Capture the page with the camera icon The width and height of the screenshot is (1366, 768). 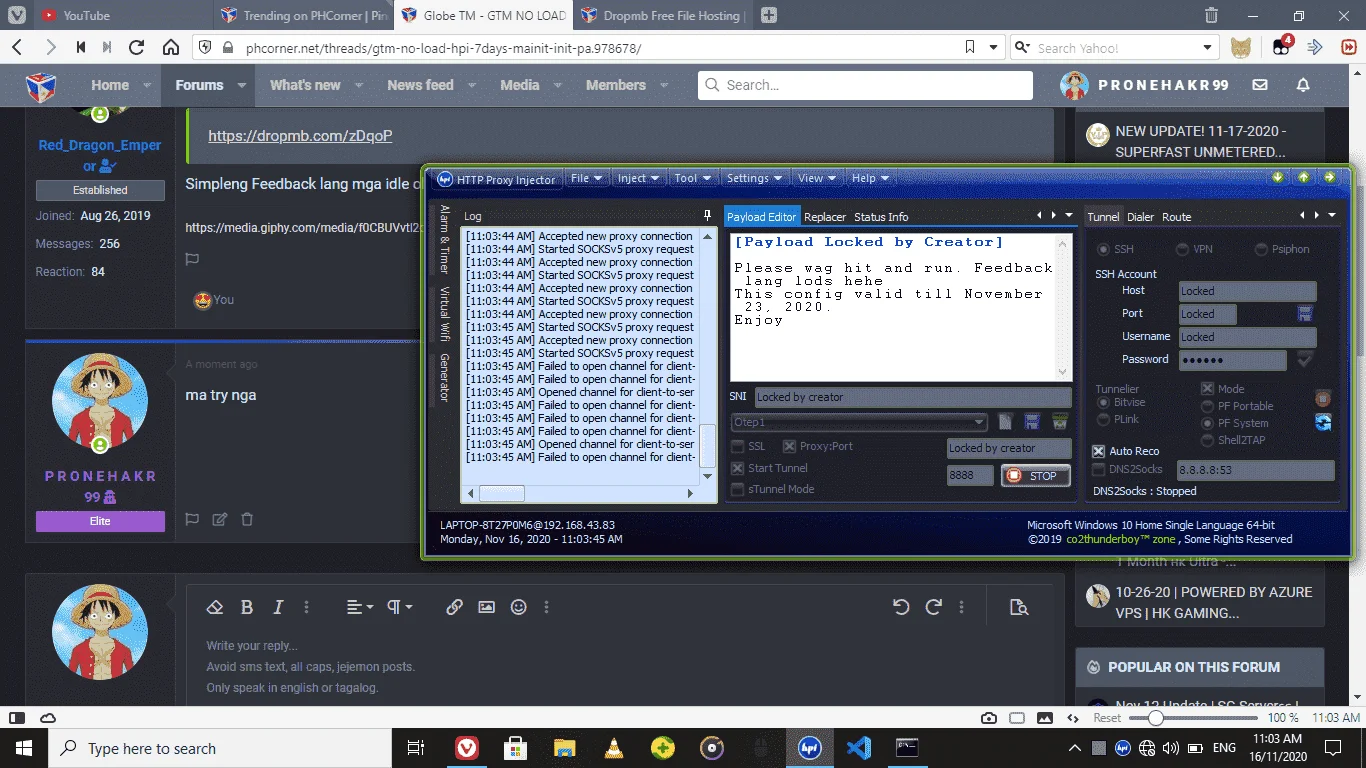pyautogui.click(x=989, y=718)
